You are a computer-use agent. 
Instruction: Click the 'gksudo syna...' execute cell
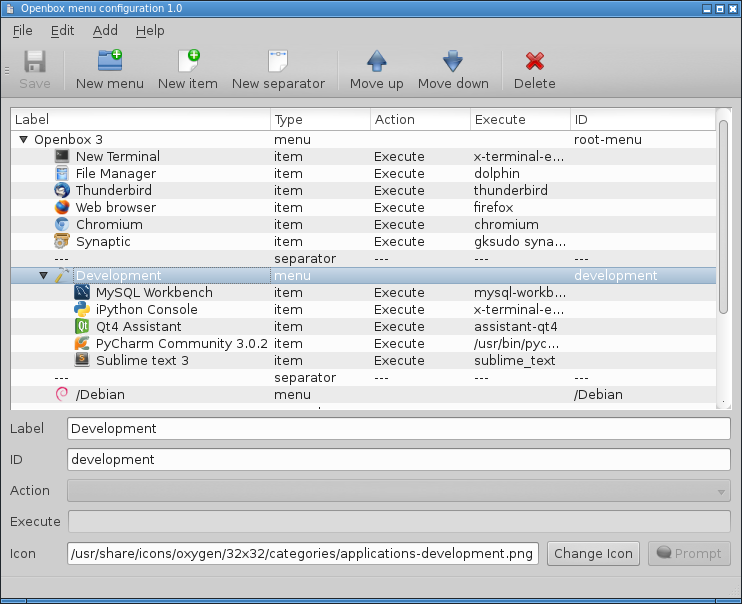click(520, 242)
